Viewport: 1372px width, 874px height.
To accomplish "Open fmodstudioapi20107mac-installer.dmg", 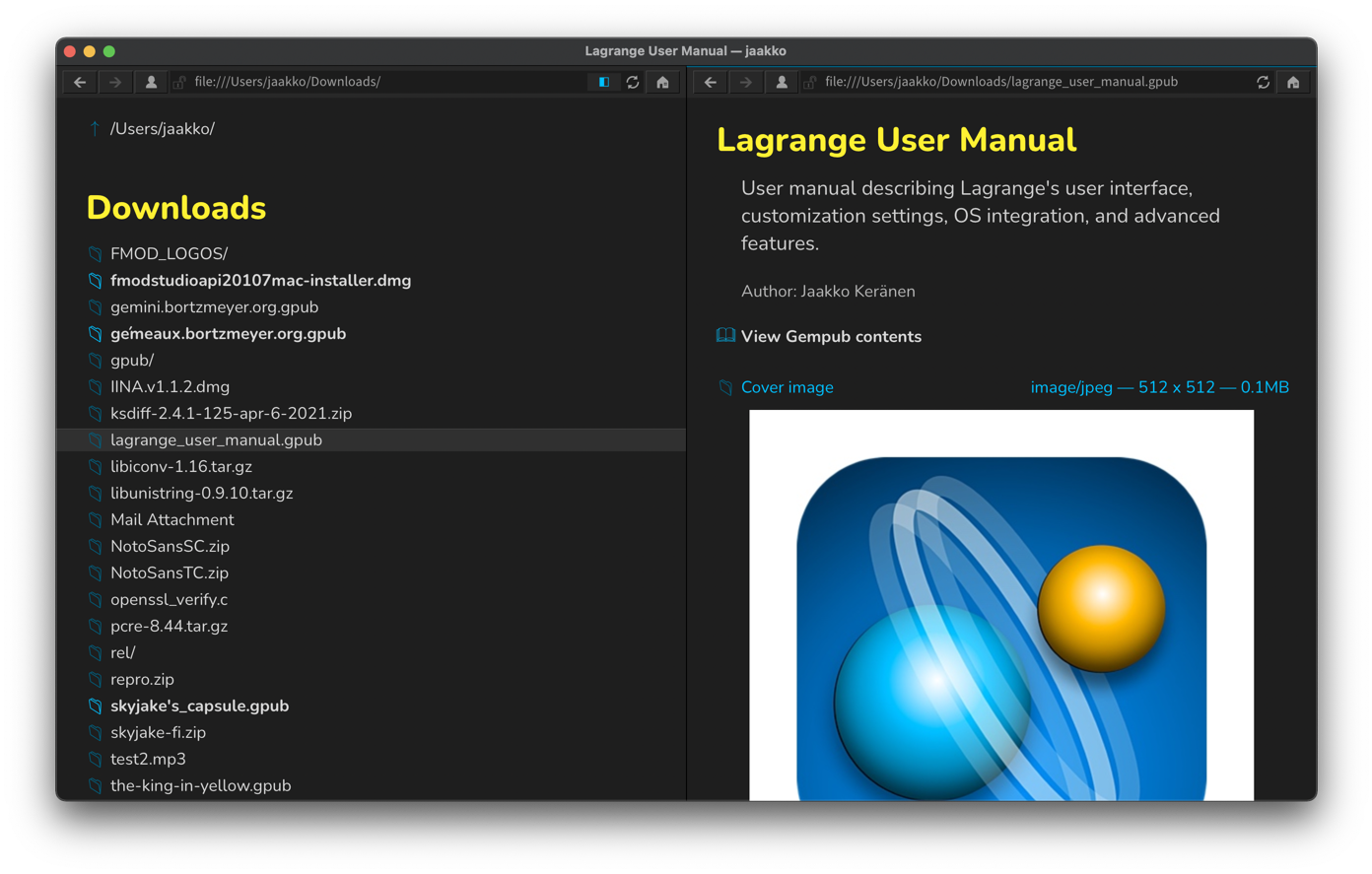I will pos(260,281).
